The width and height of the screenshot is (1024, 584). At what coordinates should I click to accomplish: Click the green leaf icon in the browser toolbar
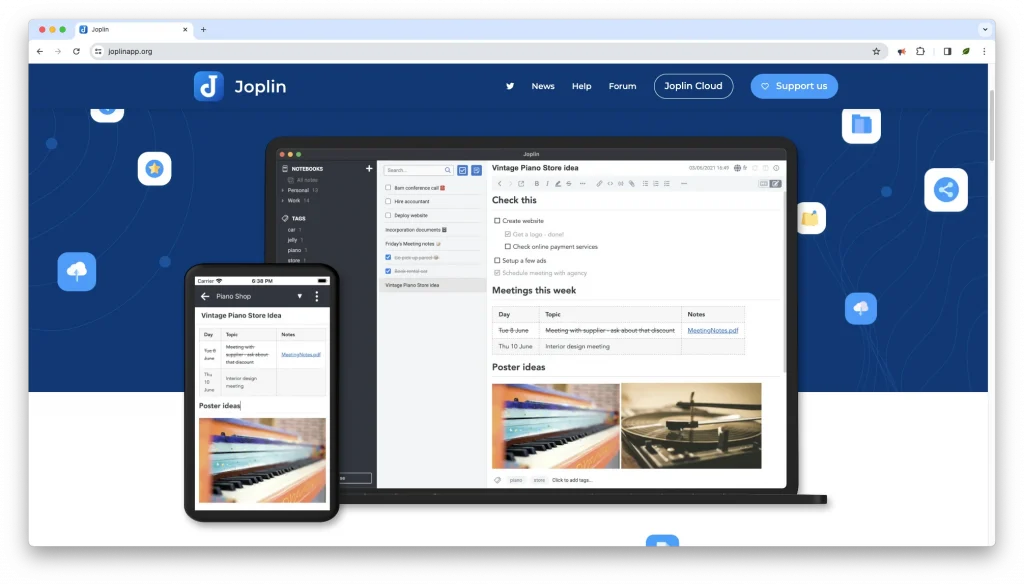point(966,51)
